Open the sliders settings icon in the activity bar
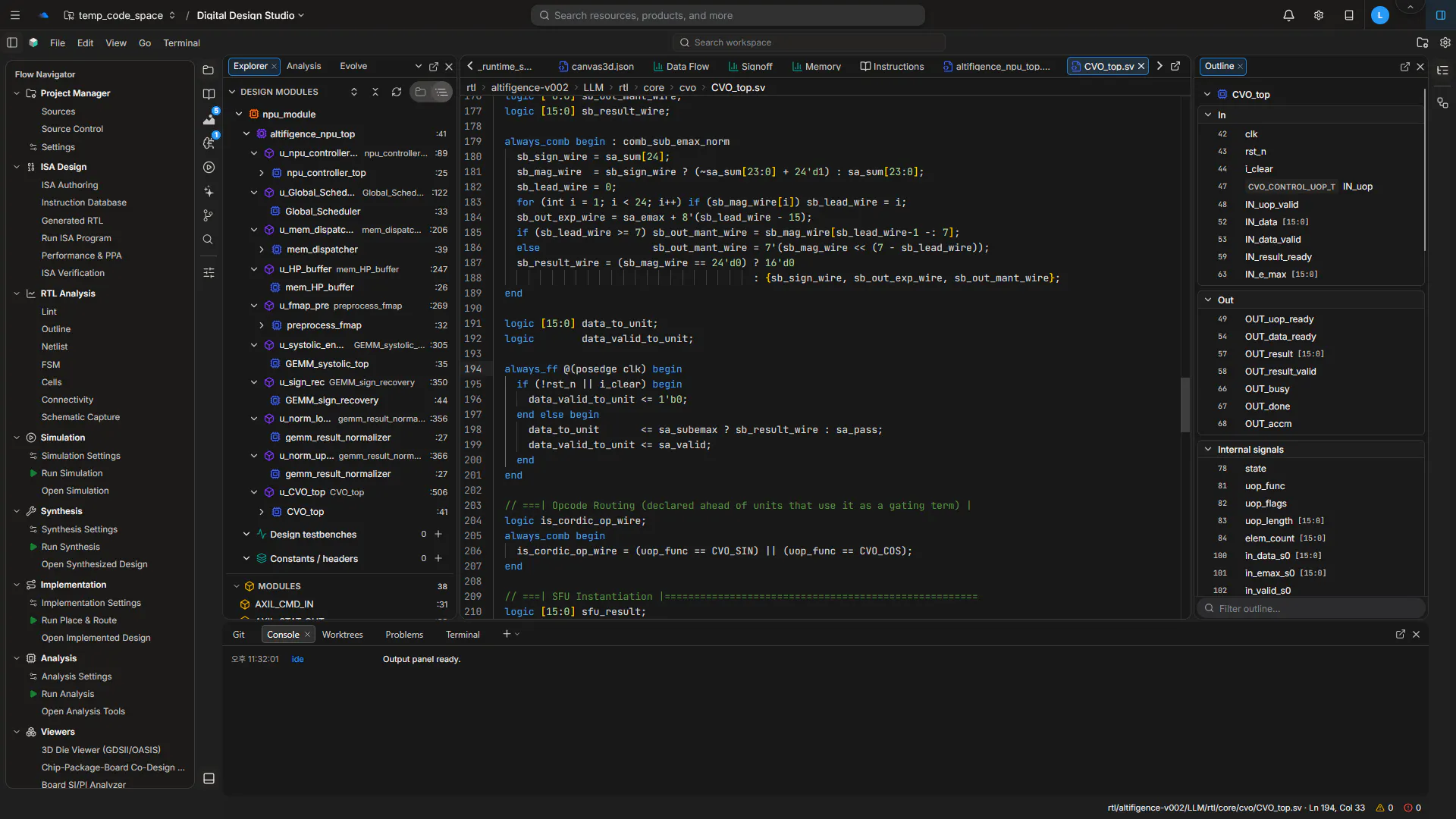 tap(209, 272)
